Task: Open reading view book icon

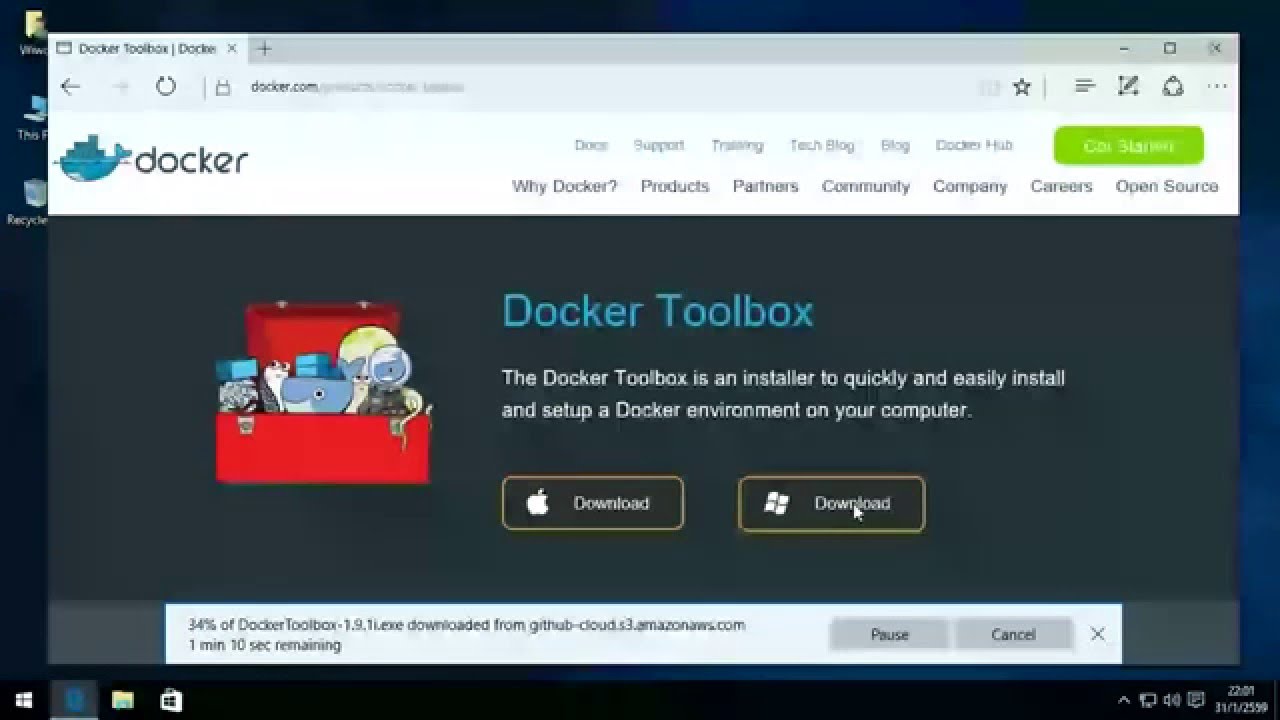Action: click(990, 87)
